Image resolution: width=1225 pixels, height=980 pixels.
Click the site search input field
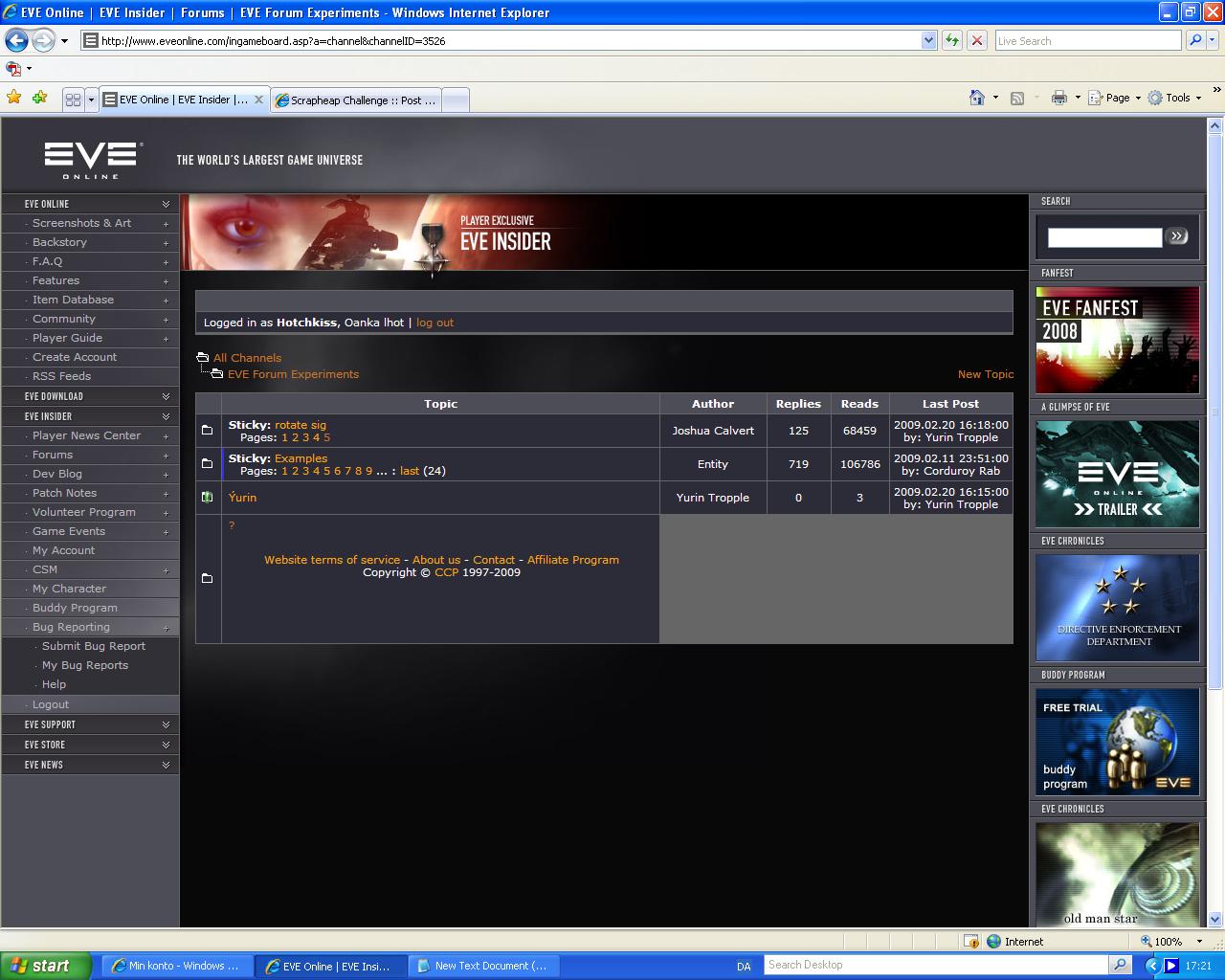coord(1104,236)
